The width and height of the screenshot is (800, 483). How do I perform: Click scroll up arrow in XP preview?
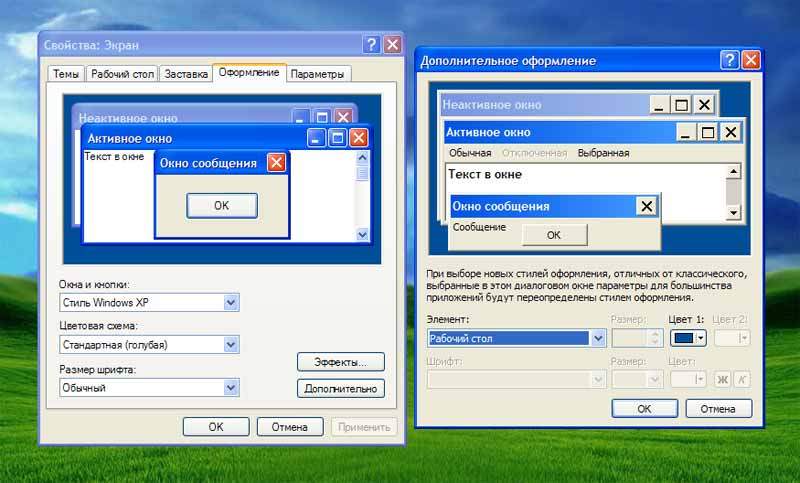(x=362, y=158)
